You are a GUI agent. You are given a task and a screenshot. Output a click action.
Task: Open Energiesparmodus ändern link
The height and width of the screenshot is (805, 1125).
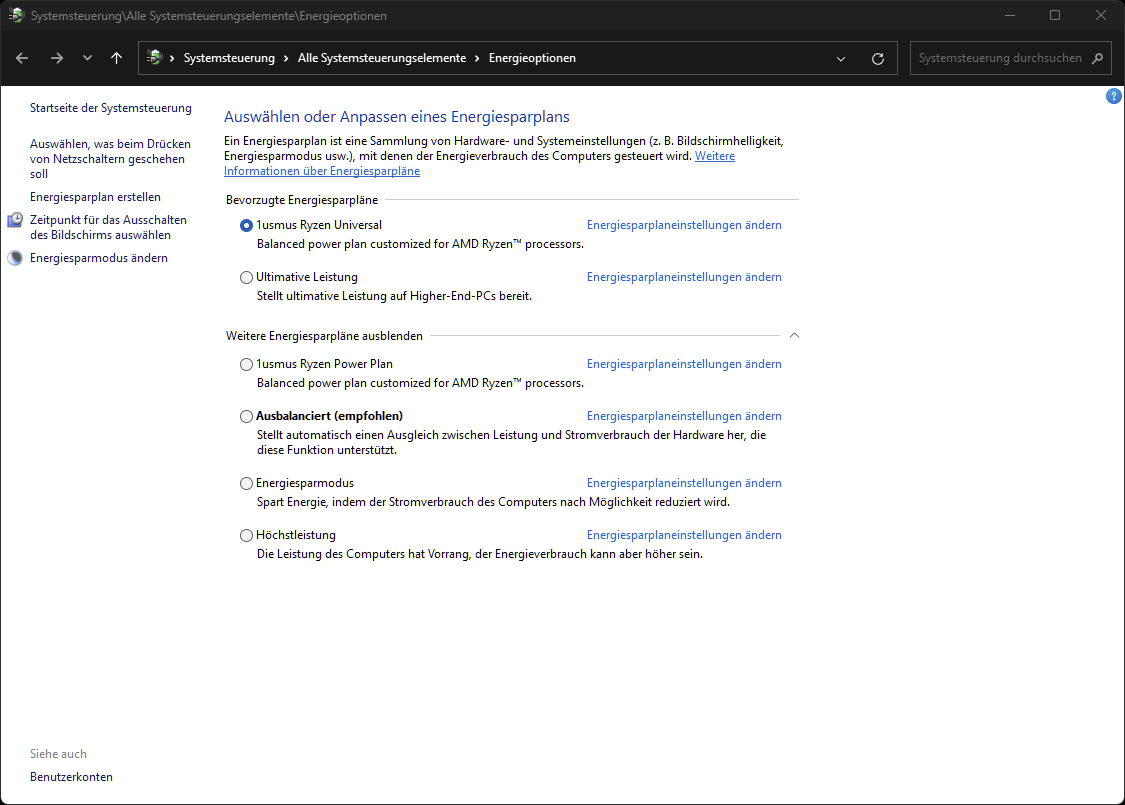[98, 258]
